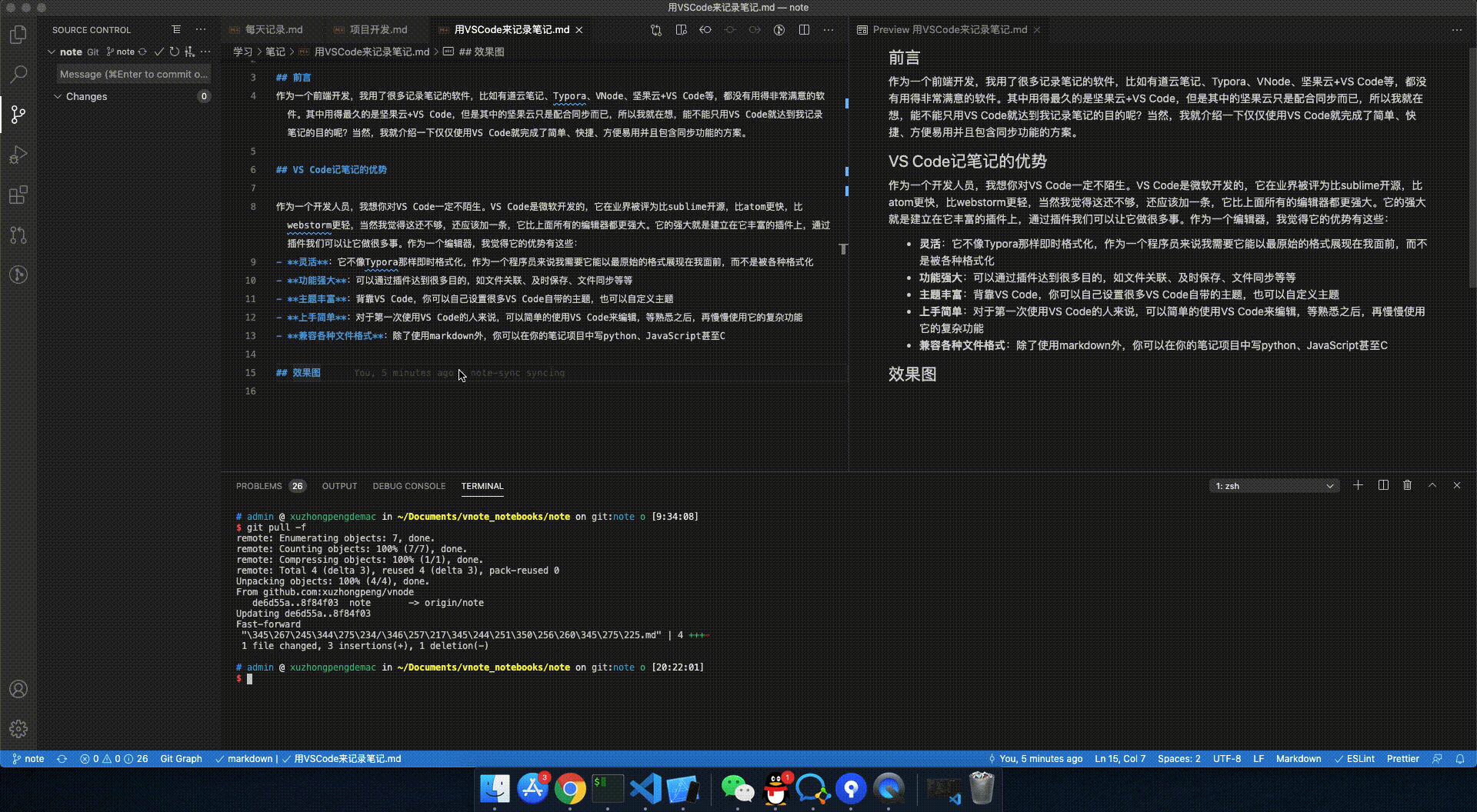The image size is (1477, 812).
Task: Kill the terminal with the trash icon
Action: click(1406, 485)
